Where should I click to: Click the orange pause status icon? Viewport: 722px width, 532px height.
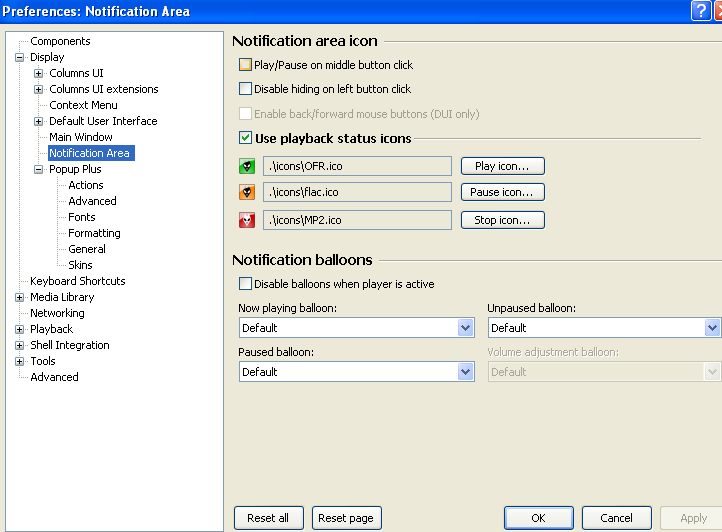[x=247, y=192]
